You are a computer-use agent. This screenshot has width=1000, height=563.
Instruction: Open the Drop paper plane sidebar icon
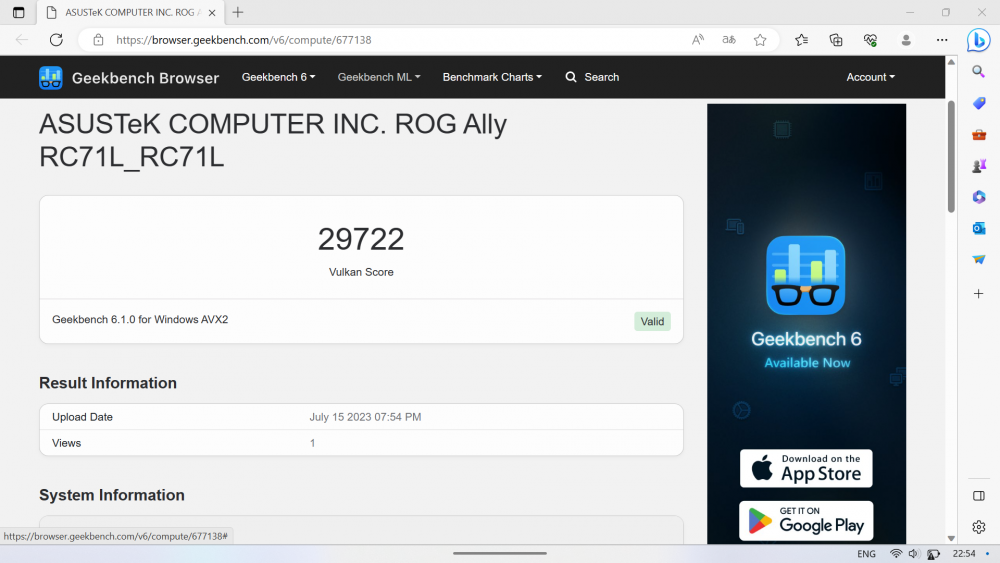pos(978,259)
